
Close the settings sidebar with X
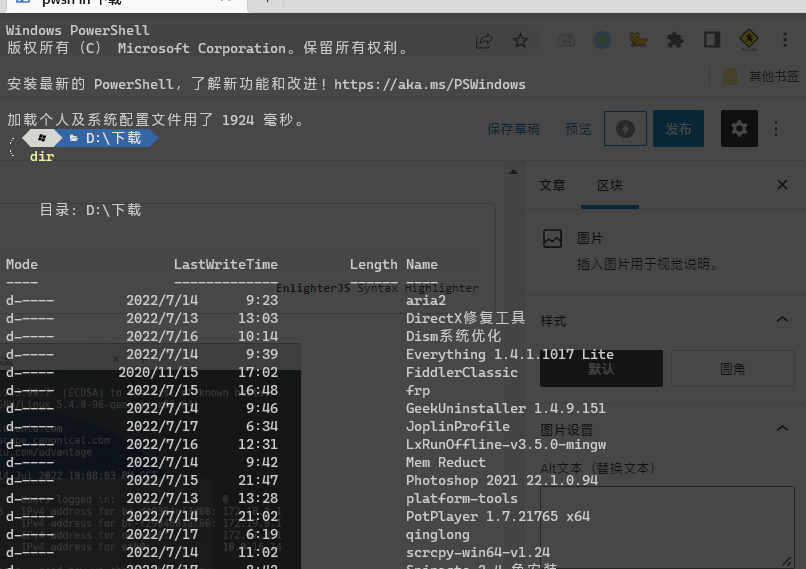tap(782, 185)
